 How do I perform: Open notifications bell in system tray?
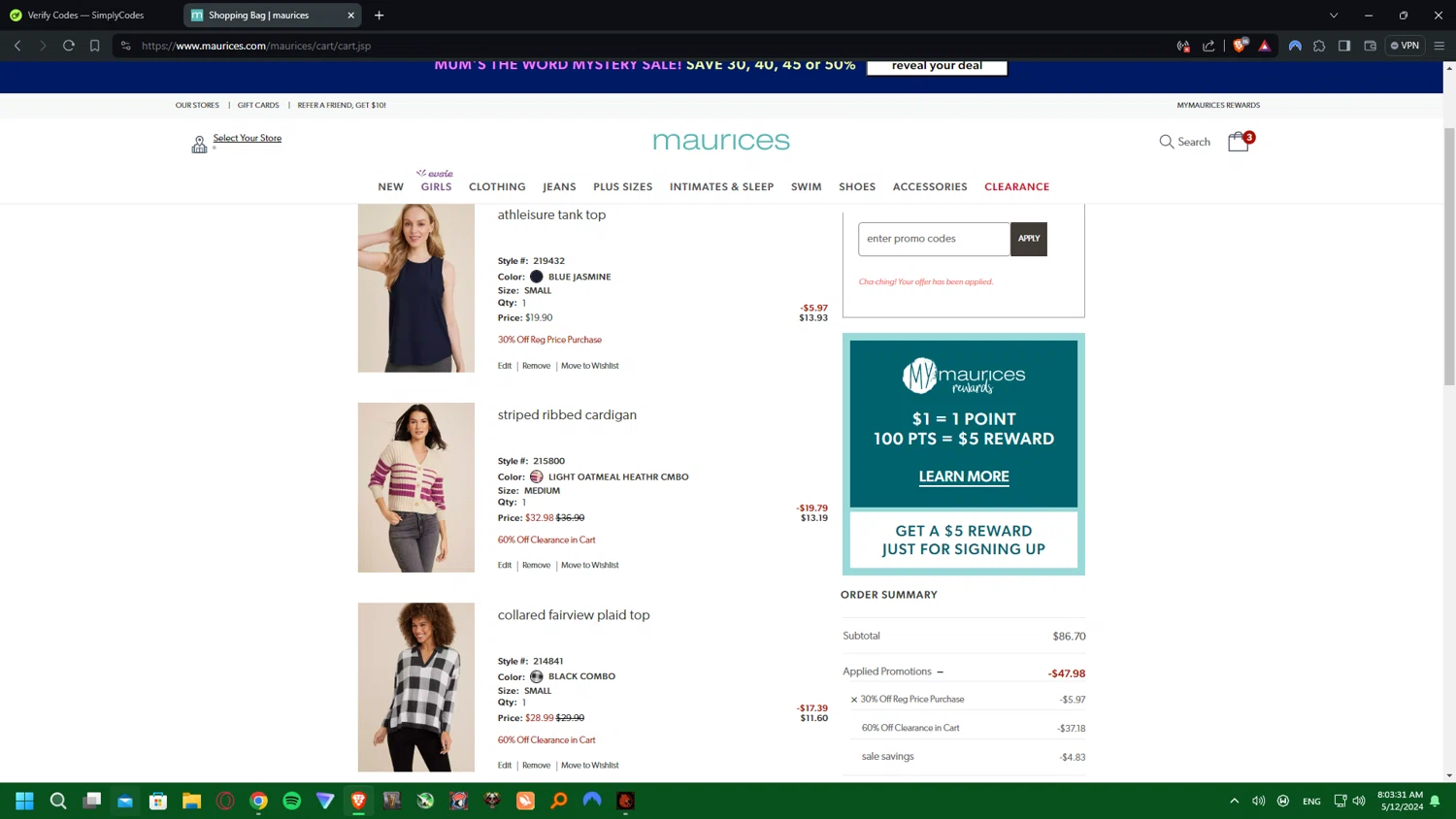pyautogui.click(x=1435, y=801)
